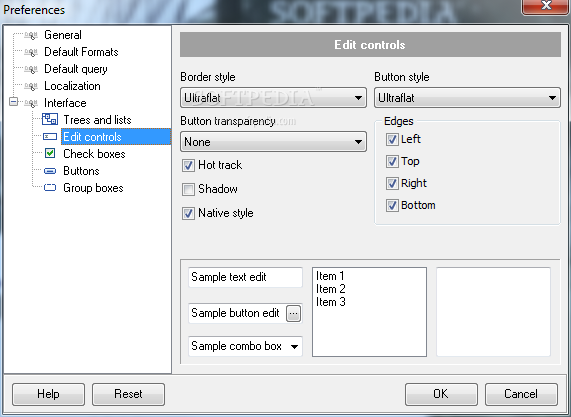
Task: Select Group boxes page
Action: (x=93, y=188)
